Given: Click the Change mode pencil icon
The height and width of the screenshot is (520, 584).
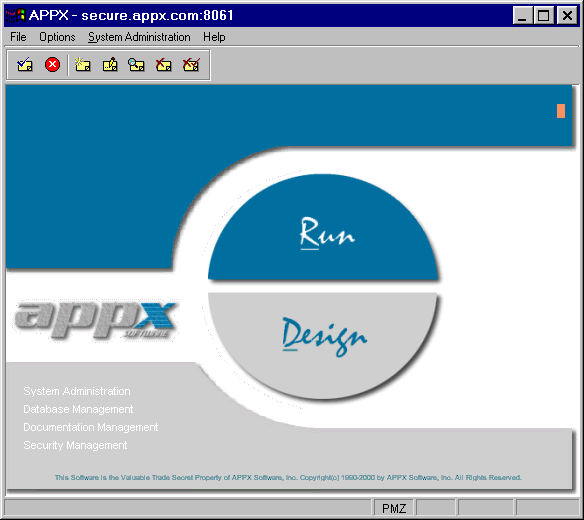Looking at the screenshot, I should [110, 65].
